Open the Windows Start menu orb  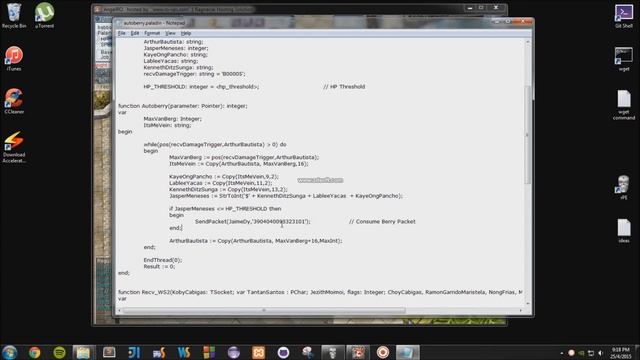[x=9, y=352]
